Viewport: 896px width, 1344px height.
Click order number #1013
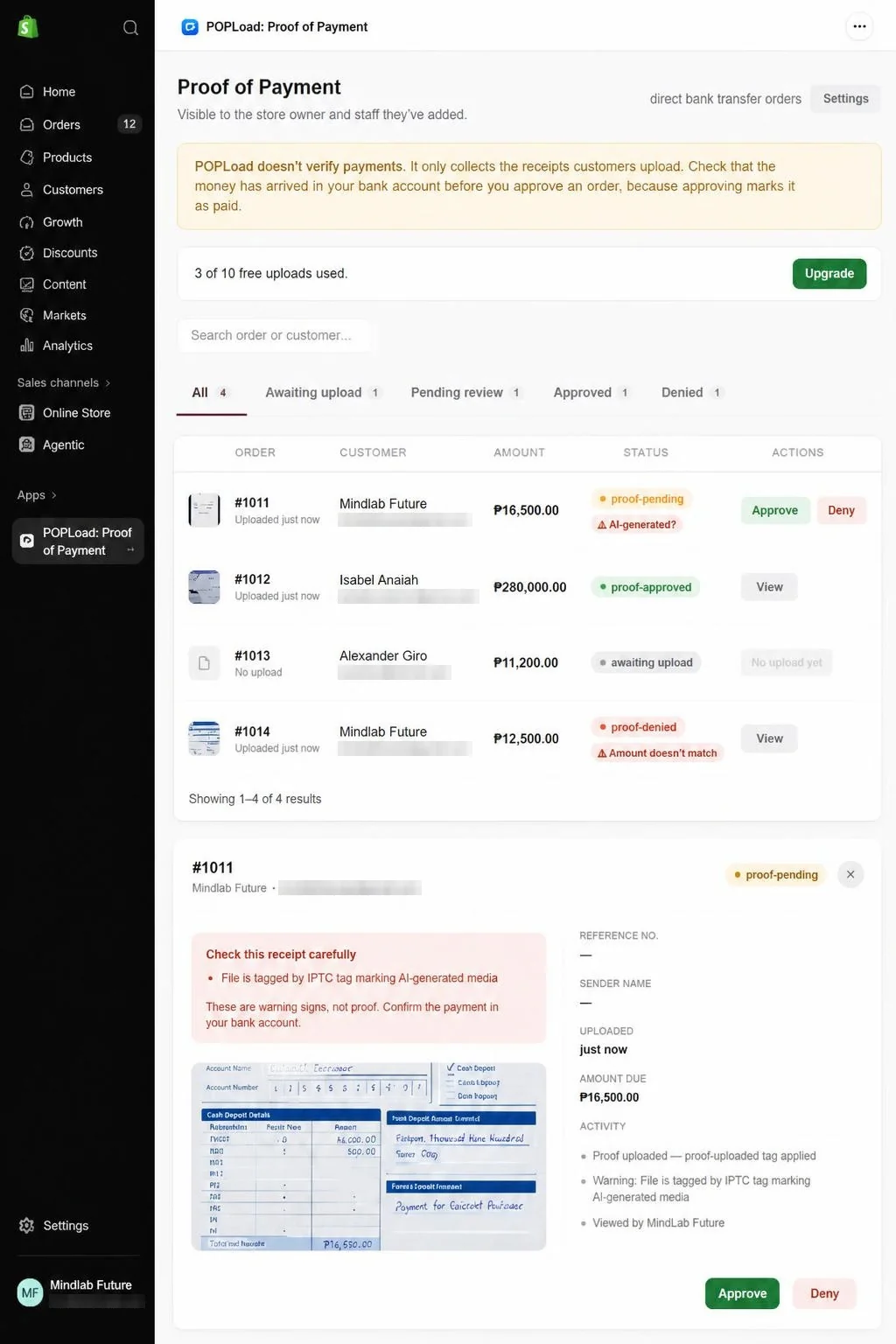pyautogui.click(x=252, y=656)
